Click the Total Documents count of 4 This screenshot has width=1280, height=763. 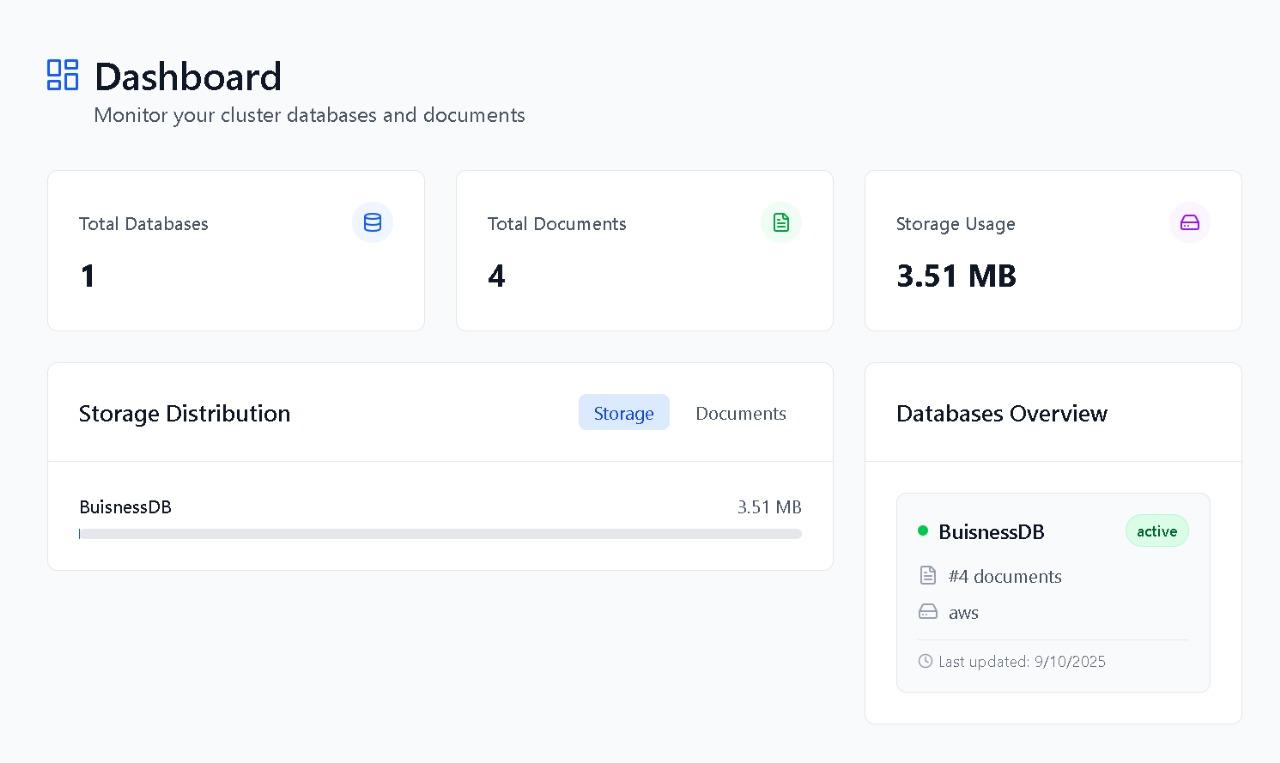click(x=496, y=276)
